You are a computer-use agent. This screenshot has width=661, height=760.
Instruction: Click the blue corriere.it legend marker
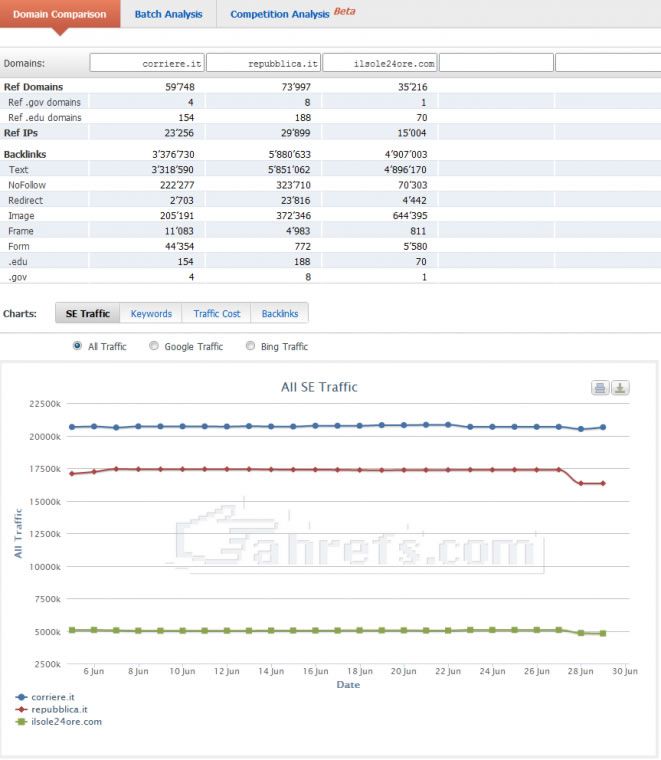(x=22, y=697)
